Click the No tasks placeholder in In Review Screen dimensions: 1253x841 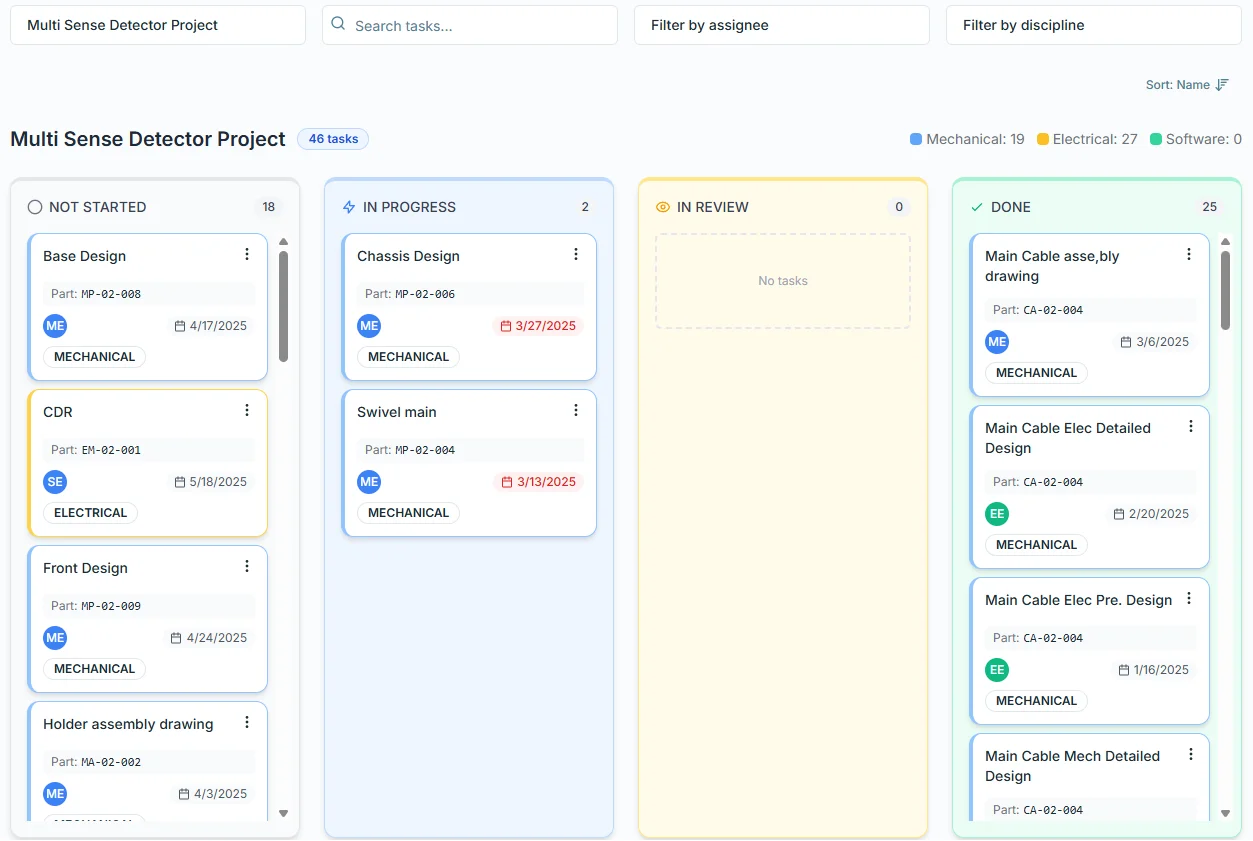pos(783,281)
